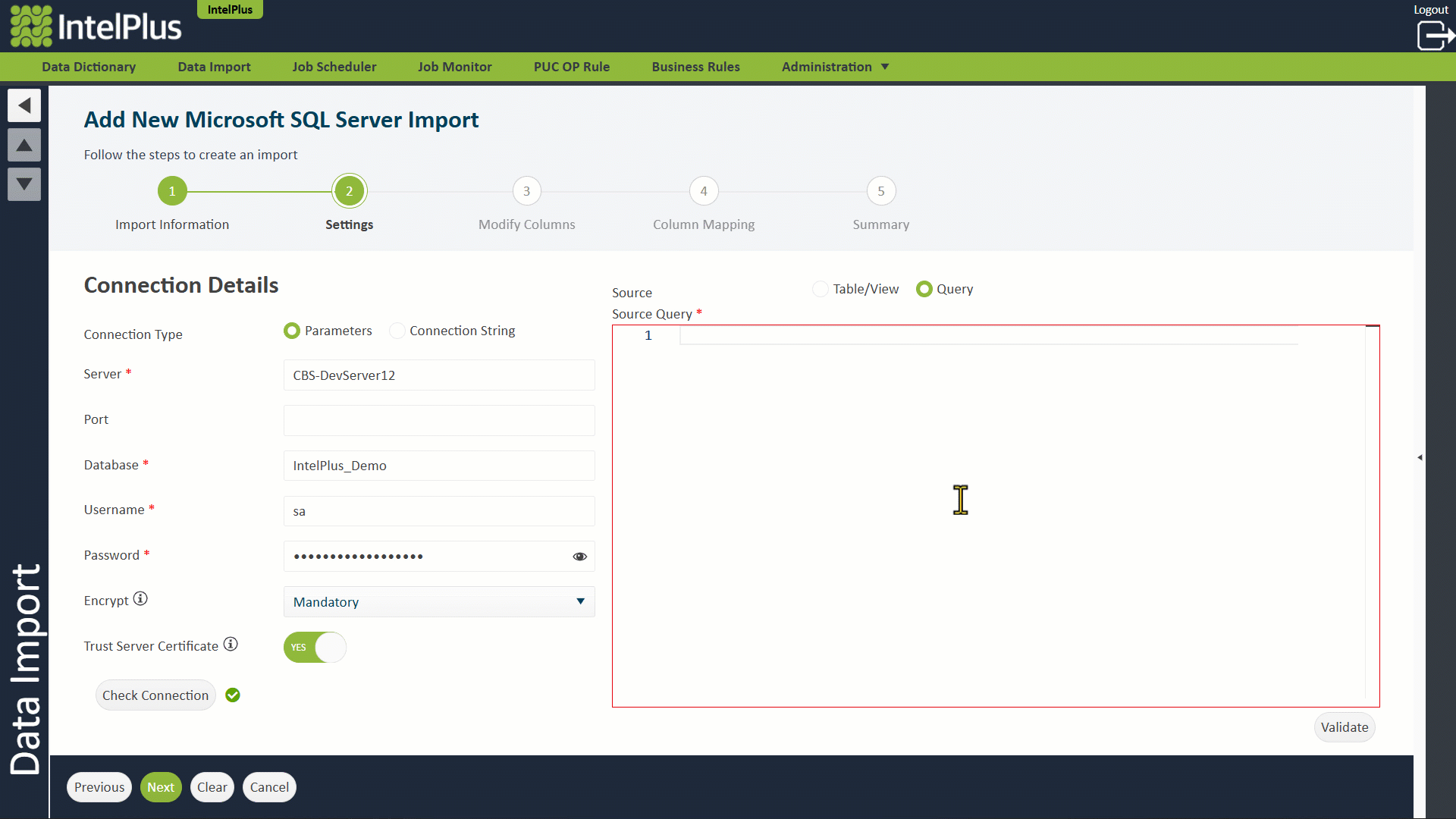Screen dimensions: 1456x819
Task: Open Encrypt info icon
Action: tap(140, 599)
